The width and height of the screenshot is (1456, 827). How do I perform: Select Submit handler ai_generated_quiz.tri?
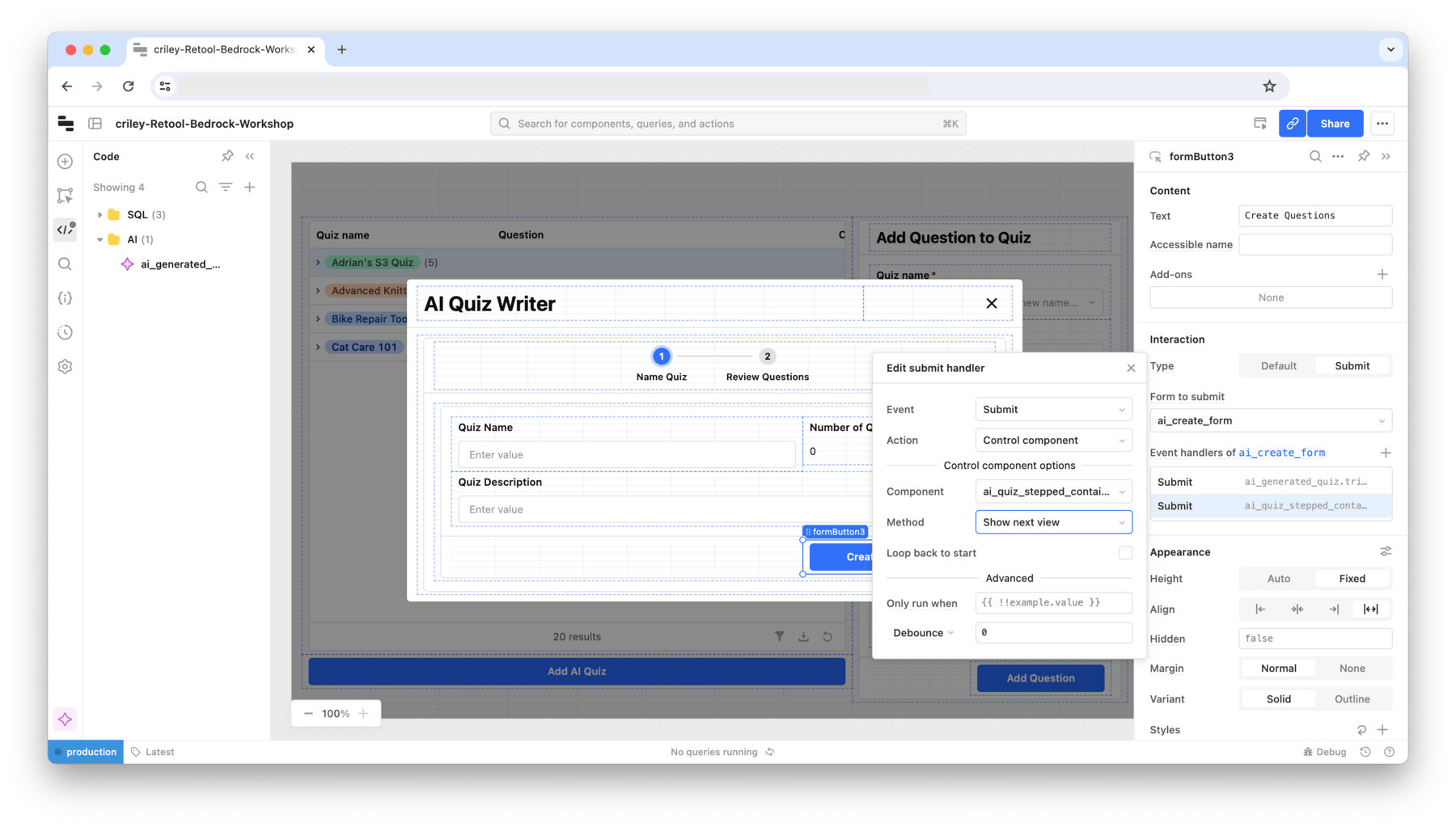pyautogui.click(x=1271, y=482)
